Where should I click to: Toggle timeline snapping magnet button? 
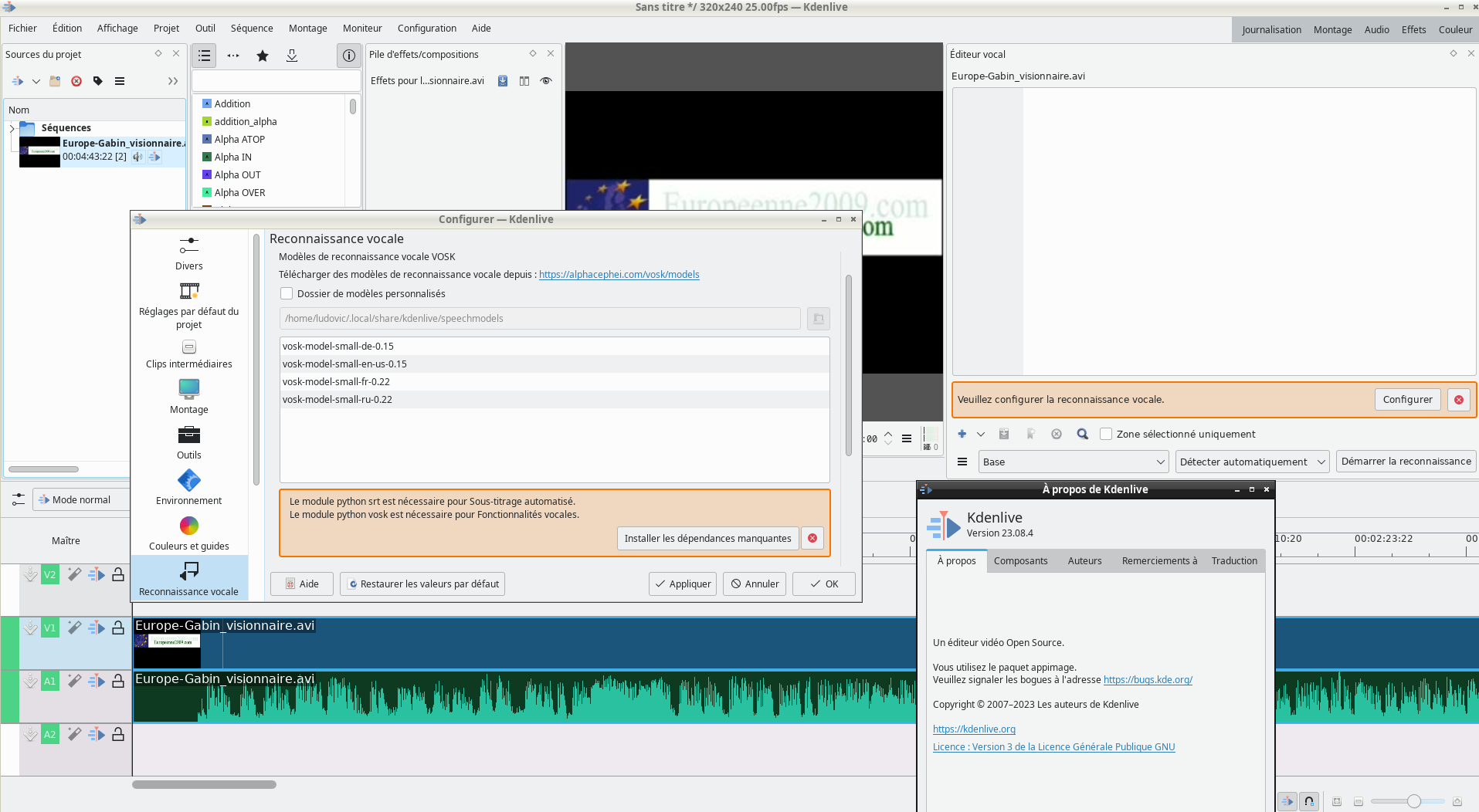tap(1309, 801)
